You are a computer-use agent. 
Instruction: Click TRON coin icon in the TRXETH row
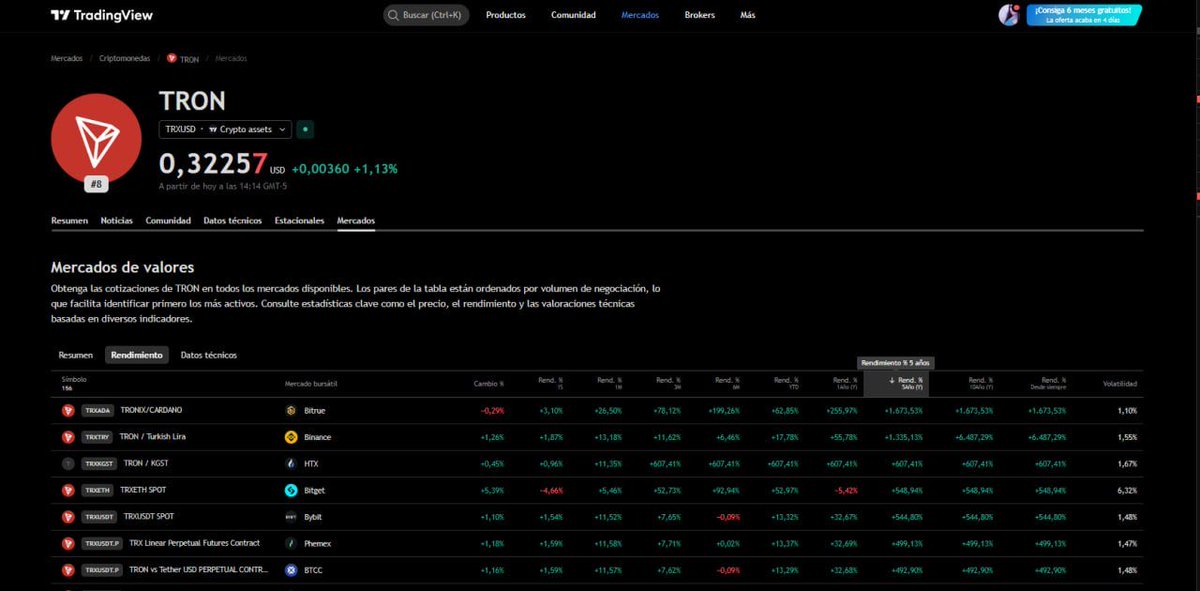[68, 490]
